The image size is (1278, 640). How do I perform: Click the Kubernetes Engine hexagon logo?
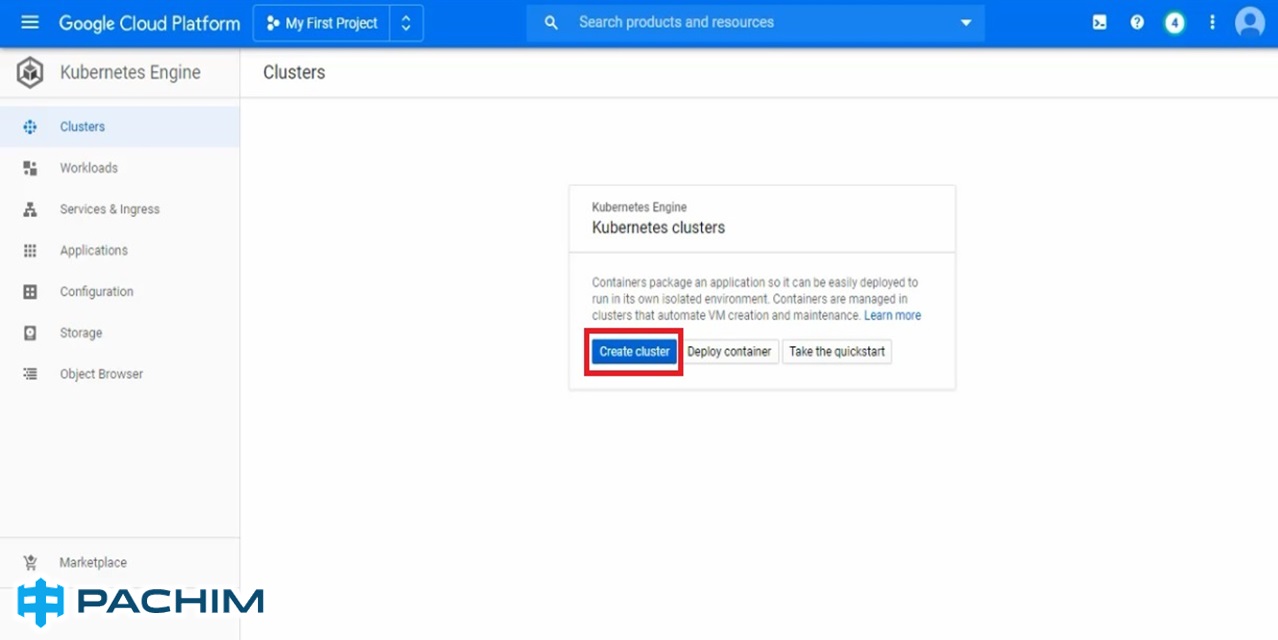(x=30, y=72)
